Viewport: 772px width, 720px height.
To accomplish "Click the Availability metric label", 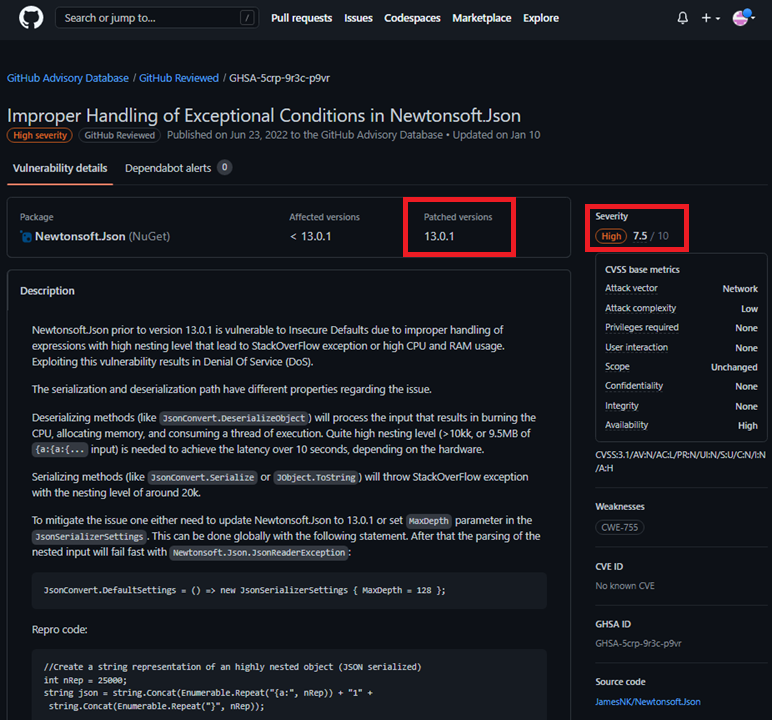I will pos(627,425).
